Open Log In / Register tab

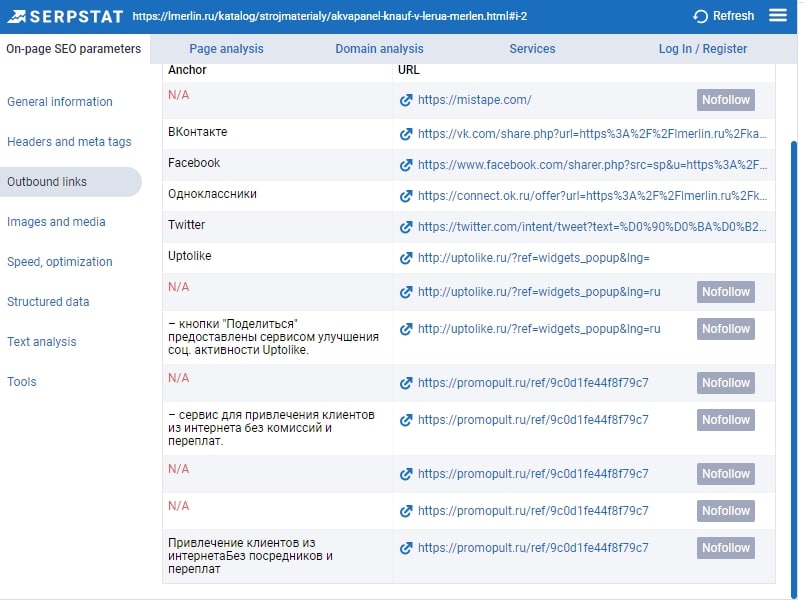coord(702,49)
